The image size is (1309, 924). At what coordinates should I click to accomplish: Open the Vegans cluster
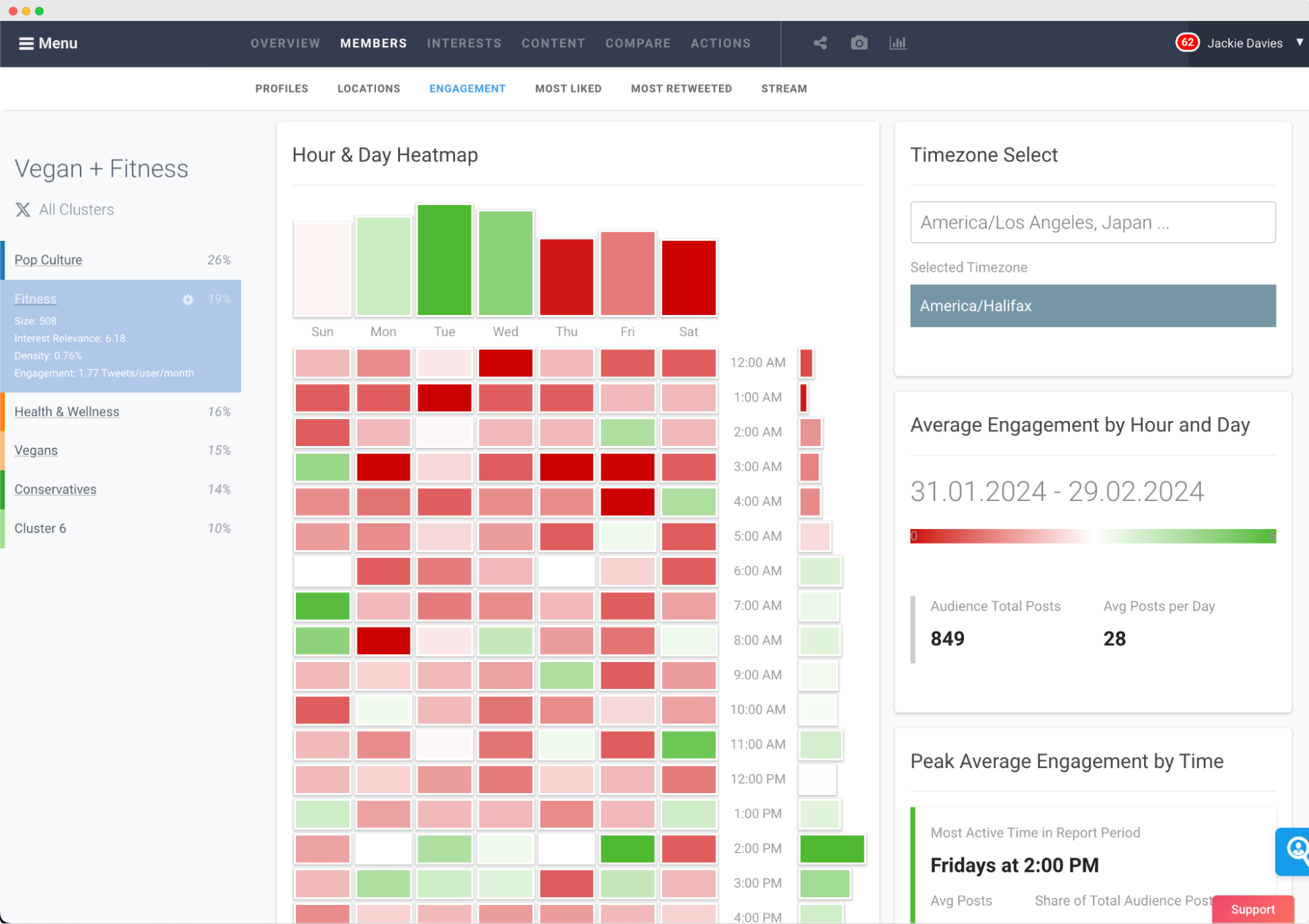point(36,451)
